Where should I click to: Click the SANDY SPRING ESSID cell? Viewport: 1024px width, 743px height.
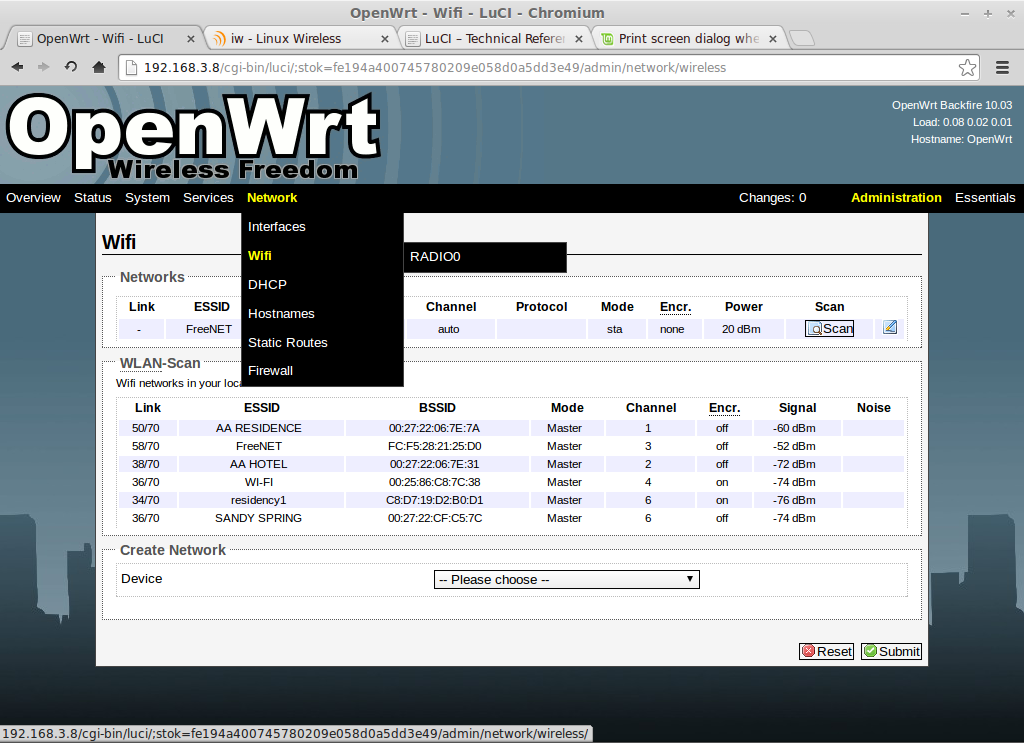coord(259,518)
